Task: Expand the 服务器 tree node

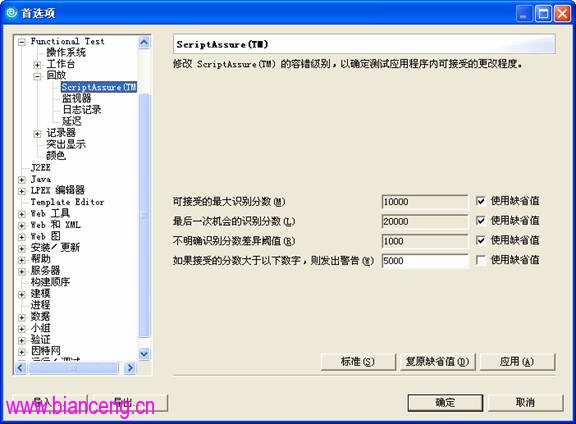Action: (x=22, y=271)
